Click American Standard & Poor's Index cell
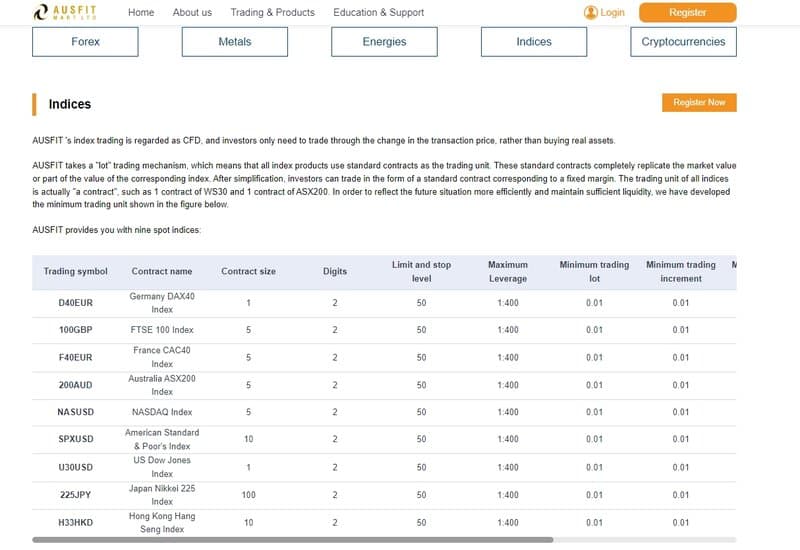This screenshot has height=550, width=800. point(162,439)
